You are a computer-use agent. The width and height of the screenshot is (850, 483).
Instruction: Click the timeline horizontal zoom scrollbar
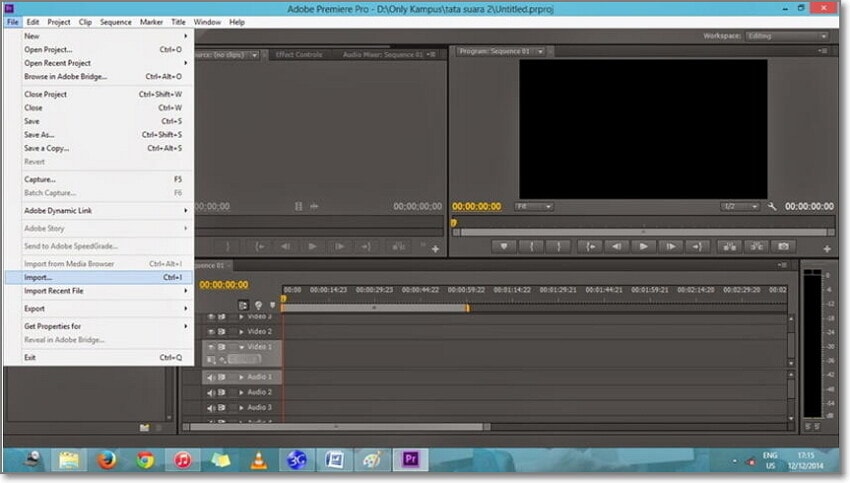point(337,427)
